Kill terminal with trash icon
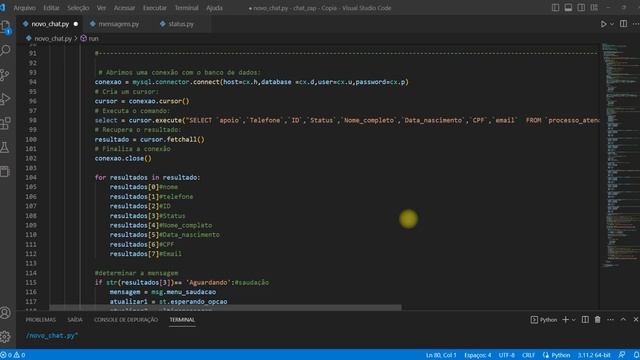Screen dimensions: 640x360 pyautogui.click(x=598, y=320)
